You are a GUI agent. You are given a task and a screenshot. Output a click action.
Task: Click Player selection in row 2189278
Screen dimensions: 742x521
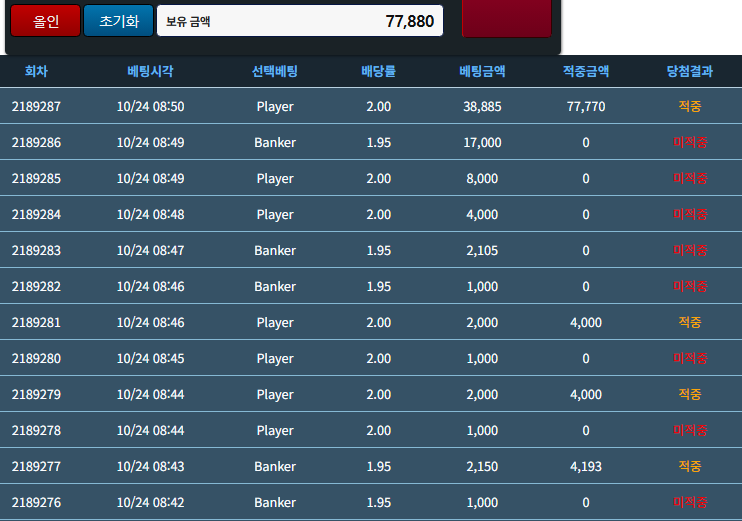pyautogui.click(x=275, y=431)
